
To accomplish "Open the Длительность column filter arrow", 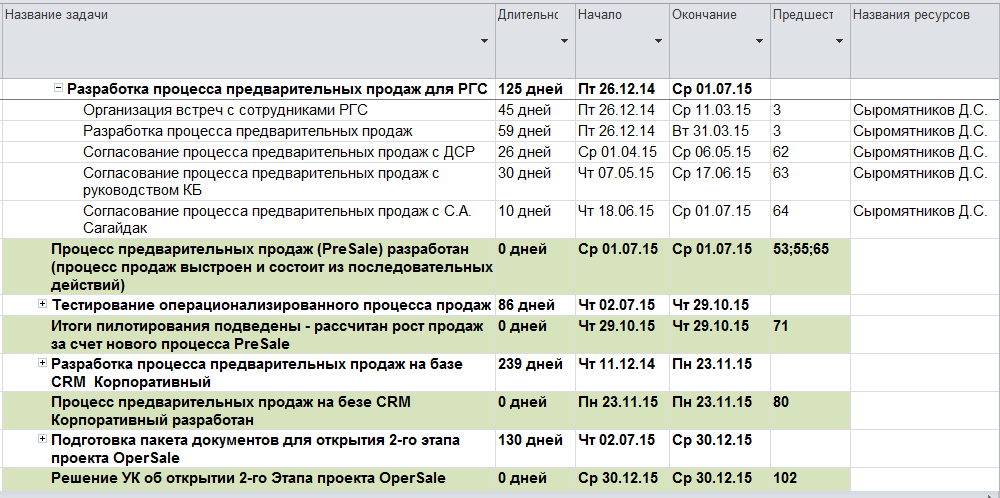I will click(564, 41).
